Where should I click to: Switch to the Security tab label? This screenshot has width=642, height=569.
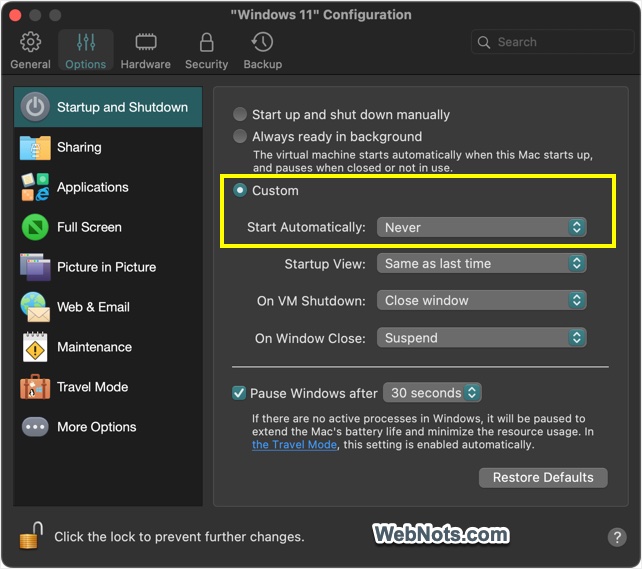tap(206, 64)
